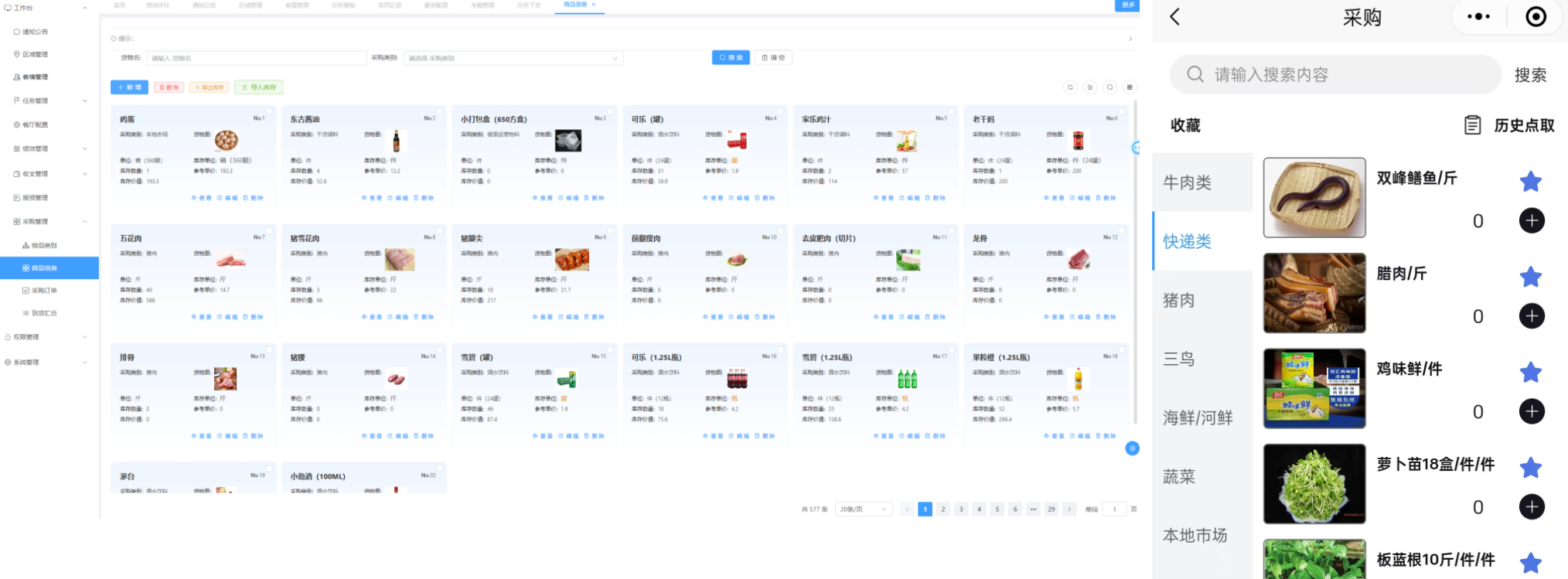The width and height of the screenshot is (1568, 579).
Task: Add one 鸡味鲜/件 with plus button
Action: 1532,411
